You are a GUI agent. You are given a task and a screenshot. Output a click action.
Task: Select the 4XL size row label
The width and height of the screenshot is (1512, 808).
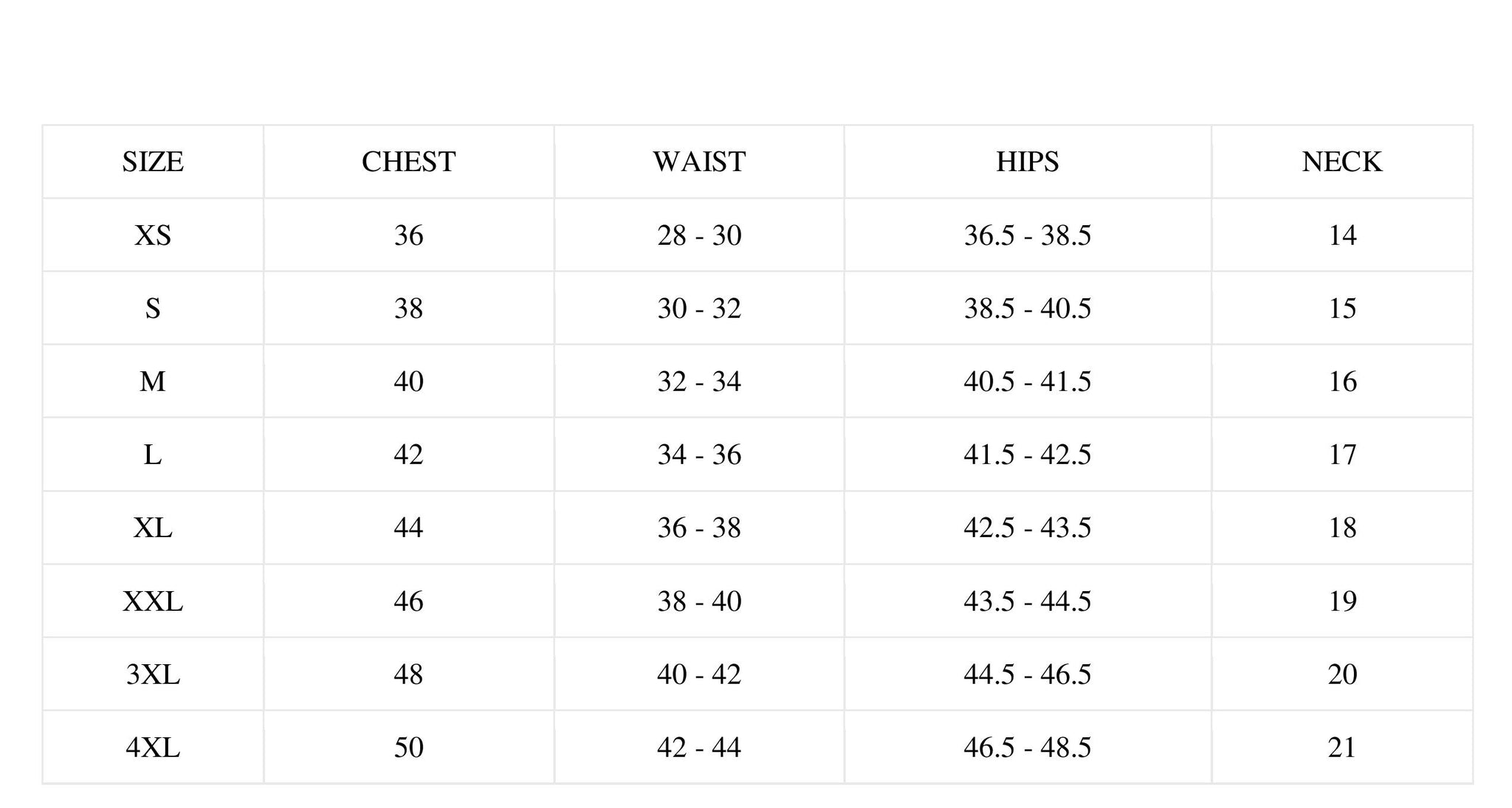(153, 747)
